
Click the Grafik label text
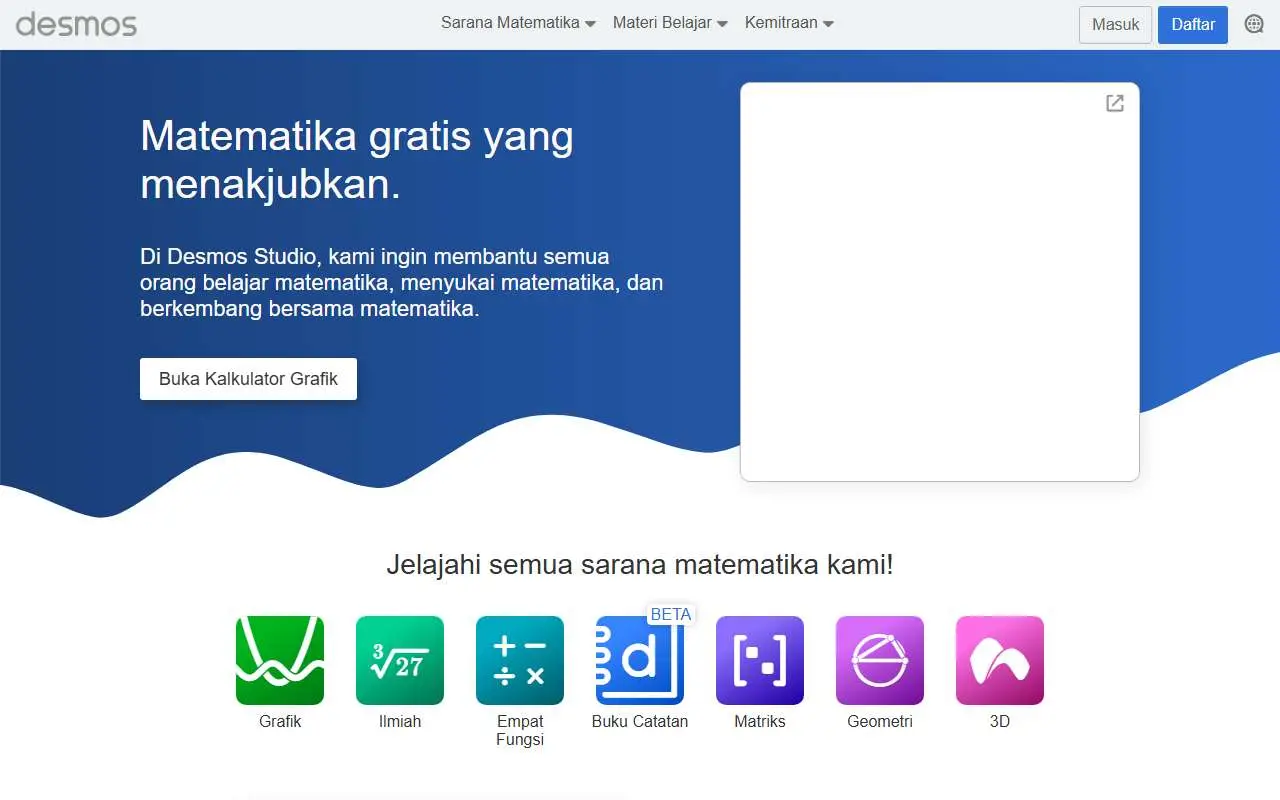(280, 721)
